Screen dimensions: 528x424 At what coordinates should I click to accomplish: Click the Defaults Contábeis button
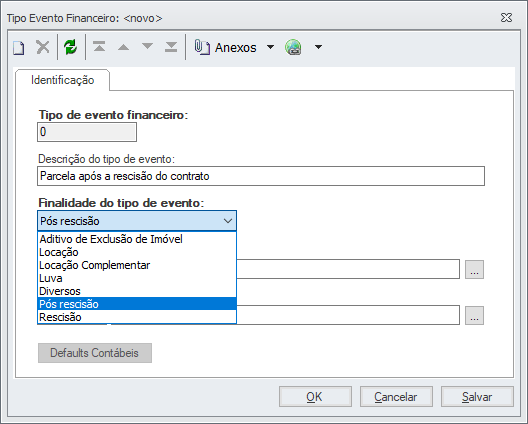[x=95, y=353]
